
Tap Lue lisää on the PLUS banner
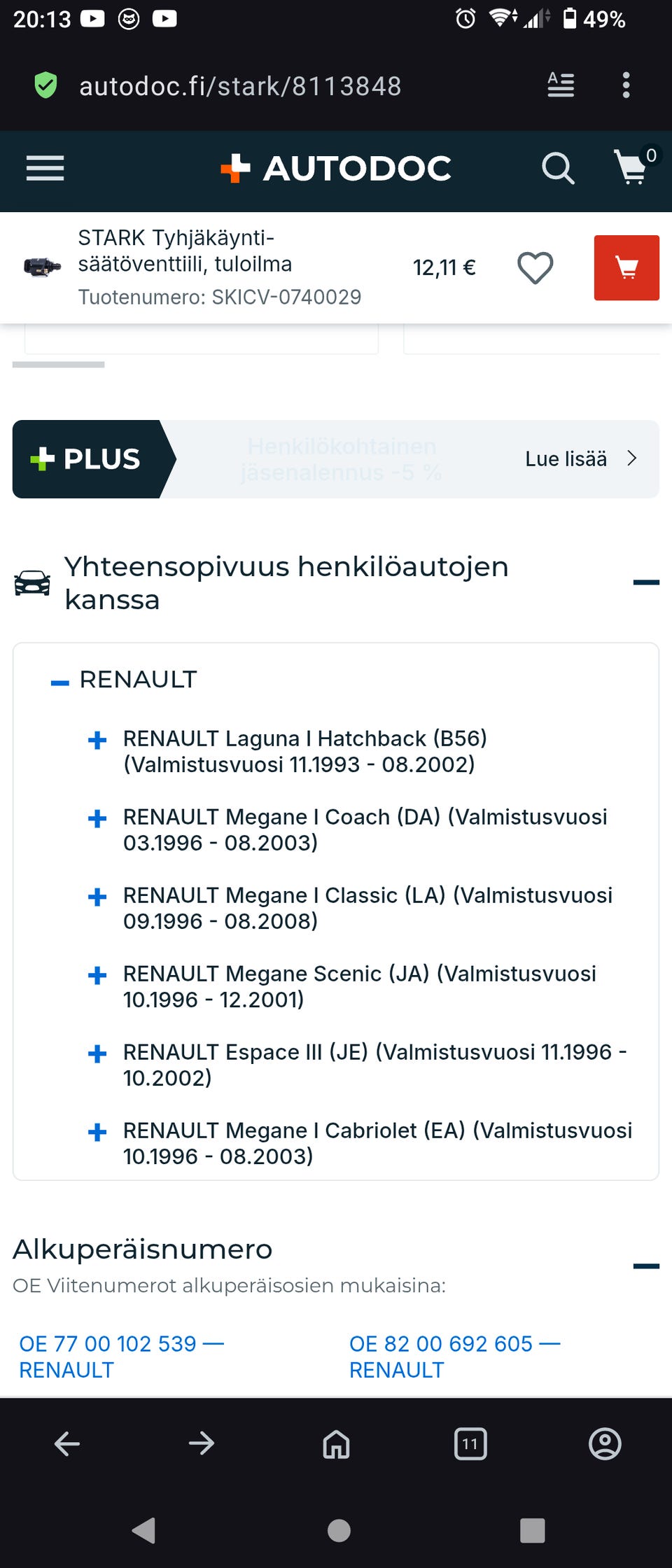[x=580, y=459]
